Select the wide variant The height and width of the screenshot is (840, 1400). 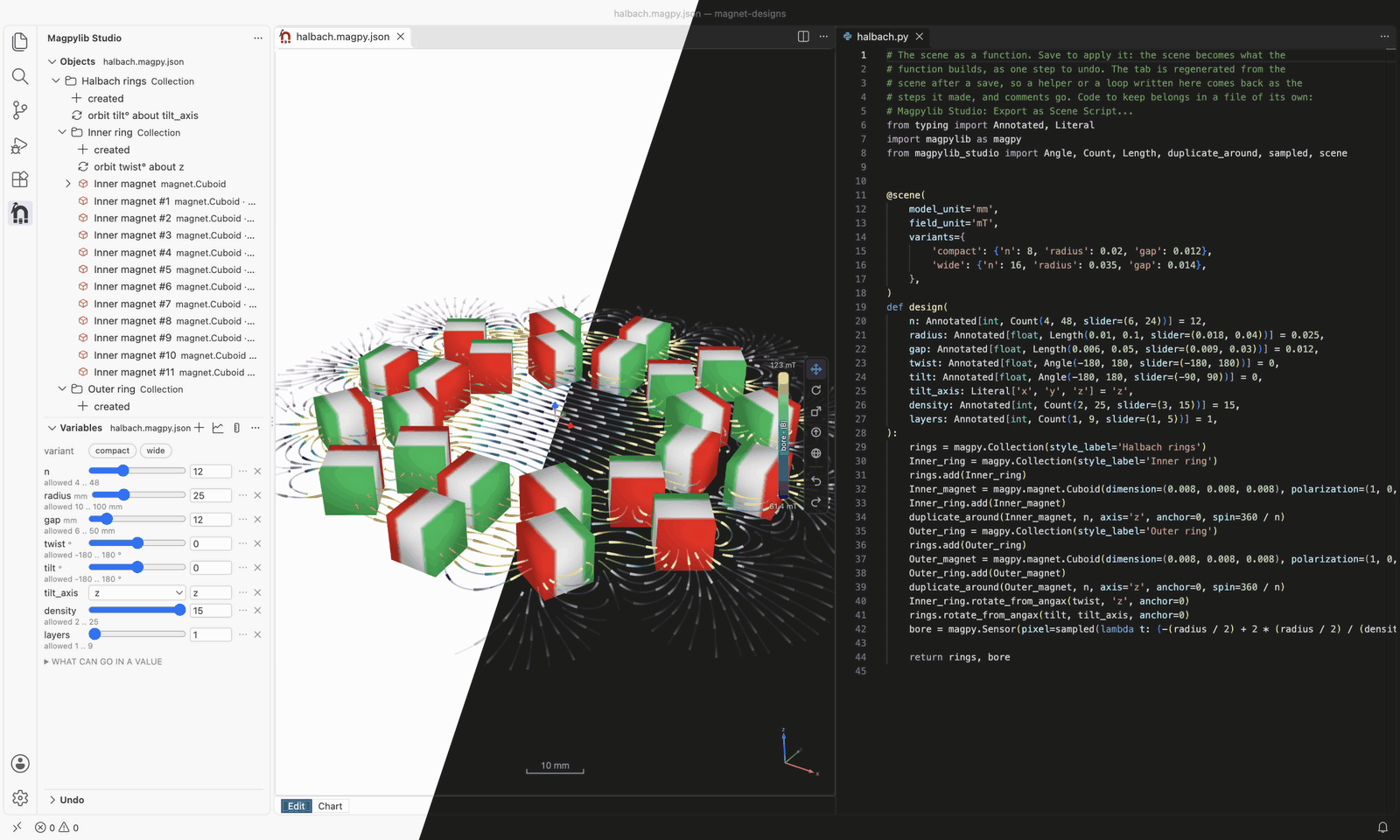156,451
